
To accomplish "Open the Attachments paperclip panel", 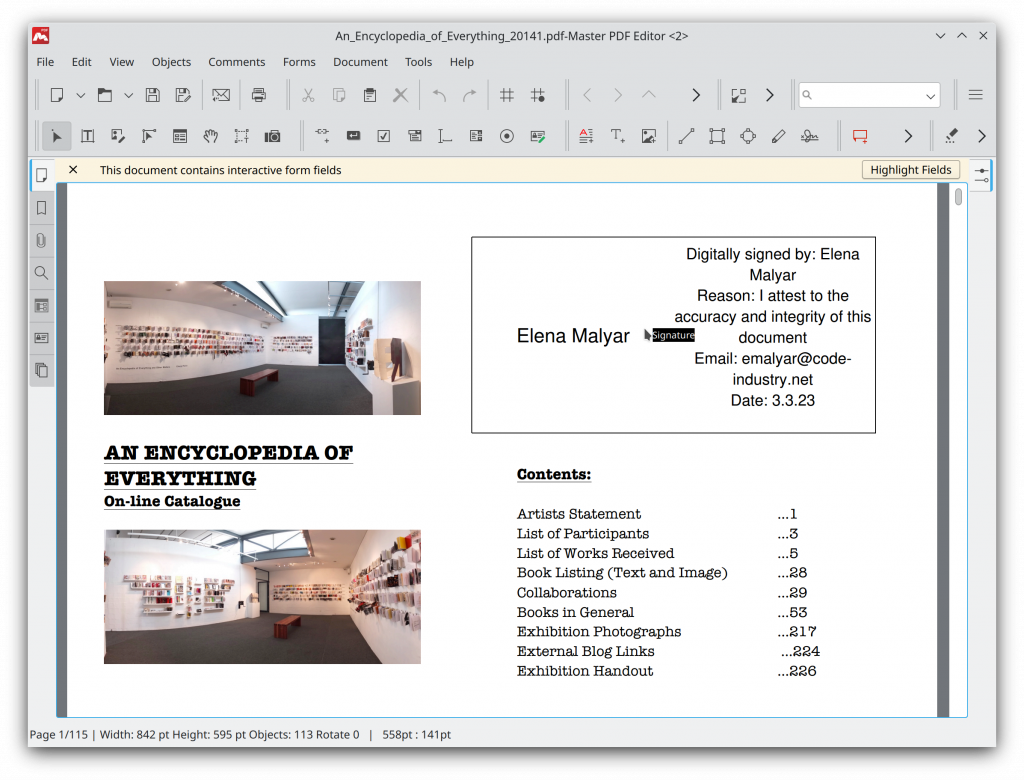I will [x=41, y=240].
